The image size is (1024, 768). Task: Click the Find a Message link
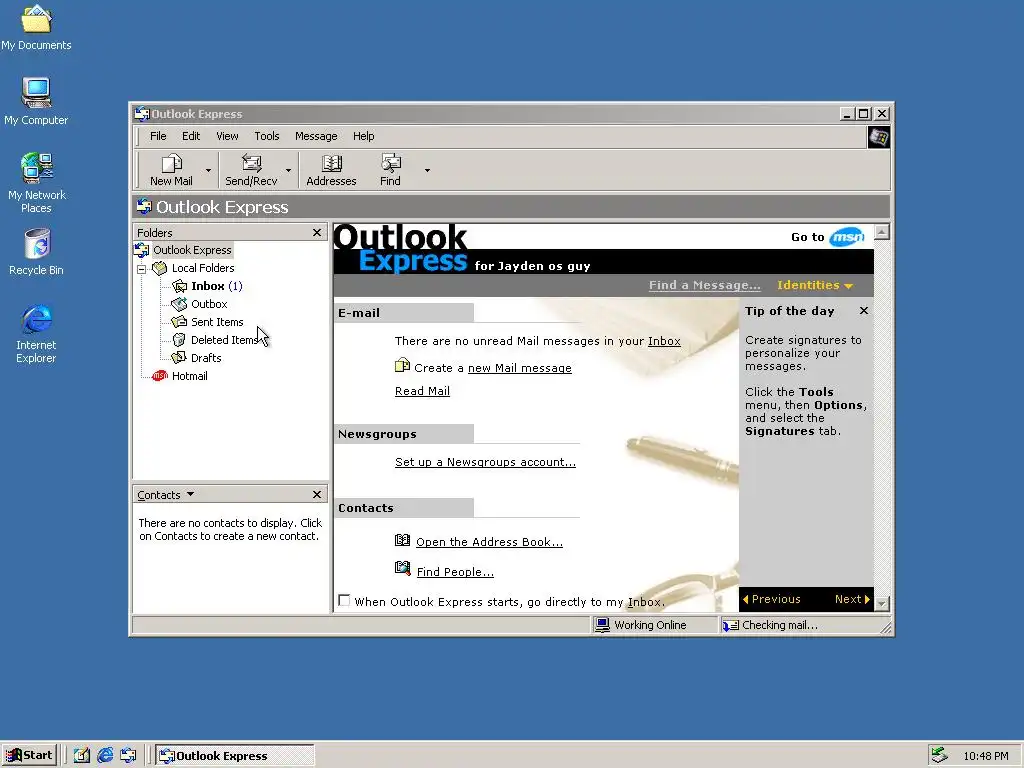click(705, 285)
